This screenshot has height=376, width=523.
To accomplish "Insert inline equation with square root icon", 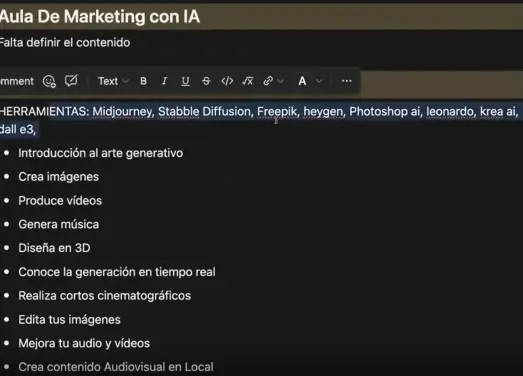I will pyautogui.click(x=248, y=81).
